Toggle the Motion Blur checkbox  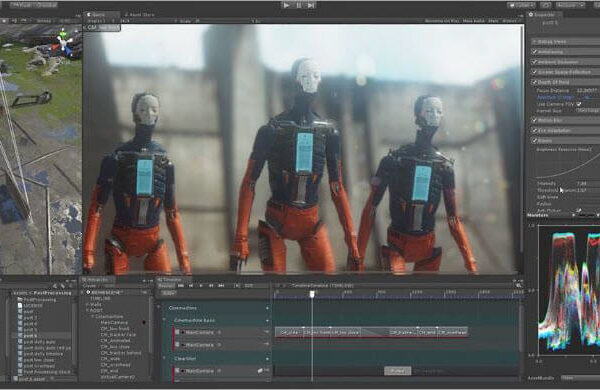[x=535, y=120]
